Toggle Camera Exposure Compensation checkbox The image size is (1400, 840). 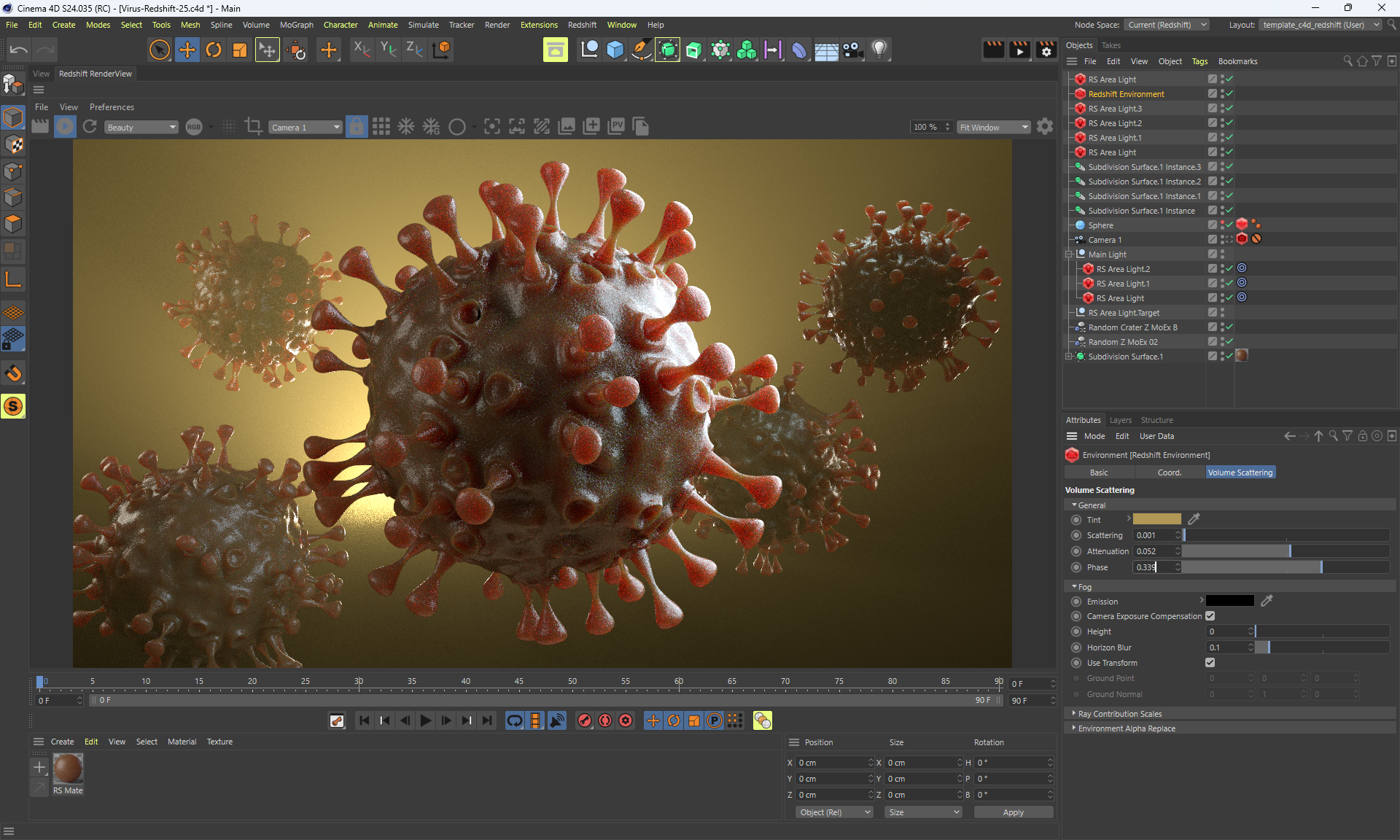[x=1210, y=616]
